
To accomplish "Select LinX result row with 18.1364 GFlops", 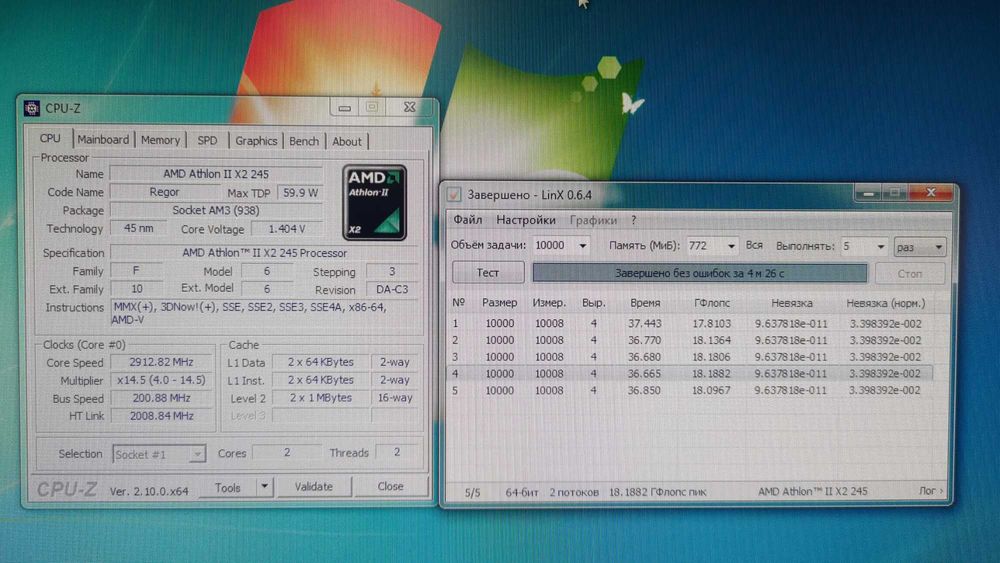I will (691, 340).
